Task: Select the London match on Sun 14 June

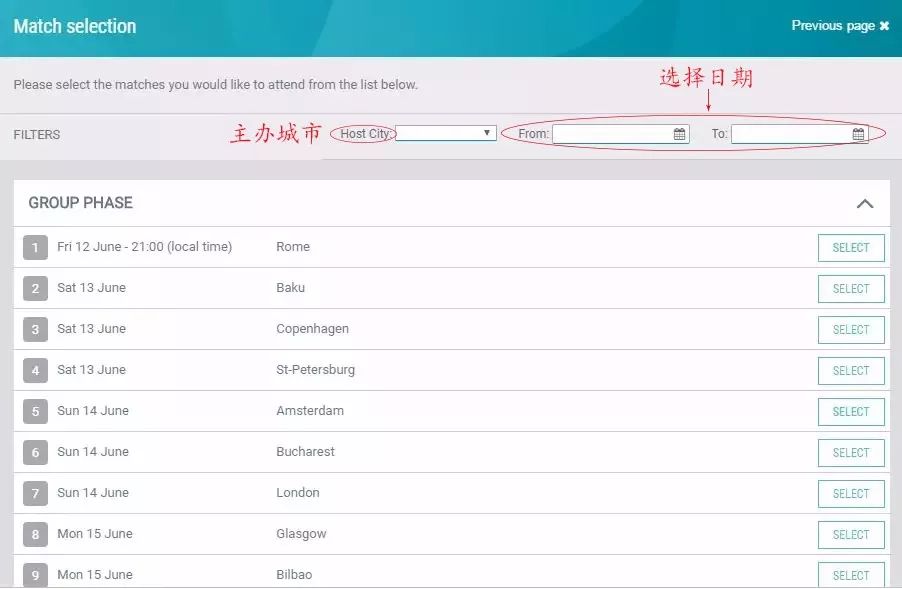Action: pyautogui.click(x=851, y=493)
